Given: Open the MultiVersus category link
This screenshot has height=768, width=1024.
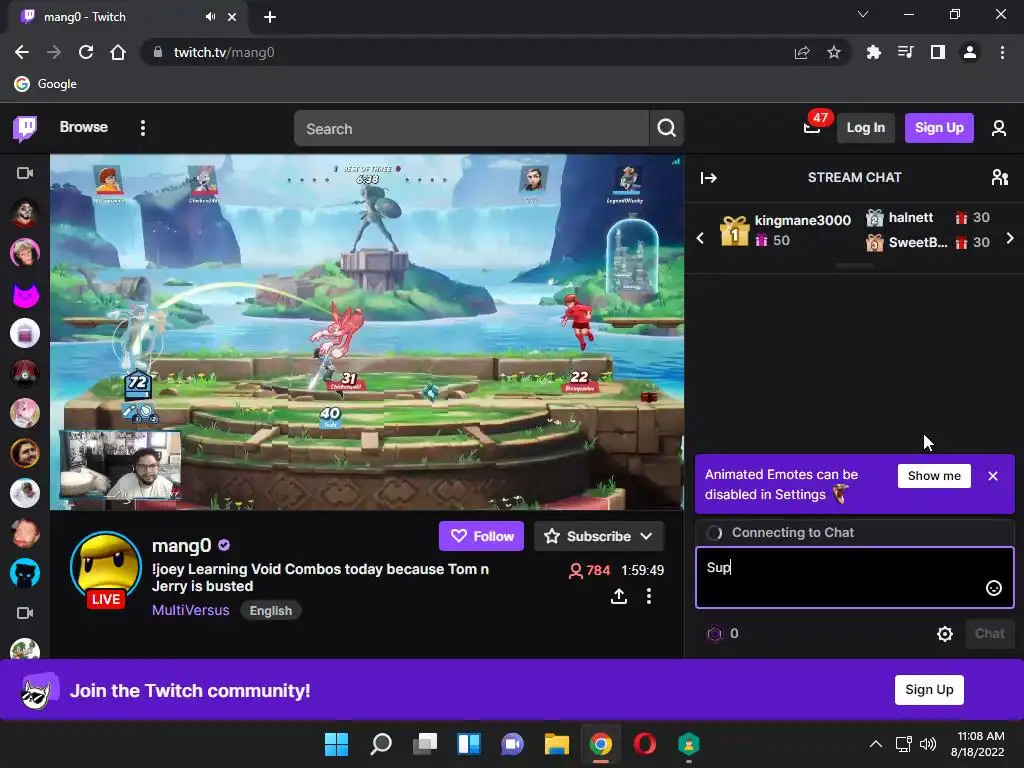Looking at the screenshot, I should point(191,610).
